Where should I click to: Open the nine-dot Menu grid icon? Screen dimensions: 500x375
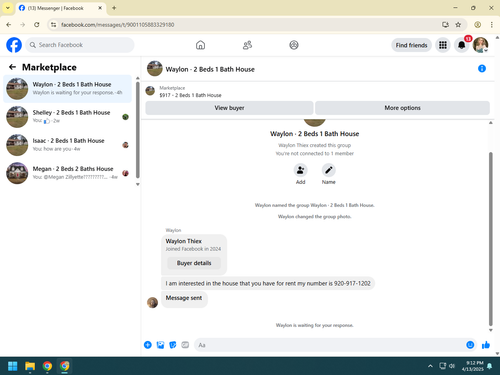coord(443,45)
